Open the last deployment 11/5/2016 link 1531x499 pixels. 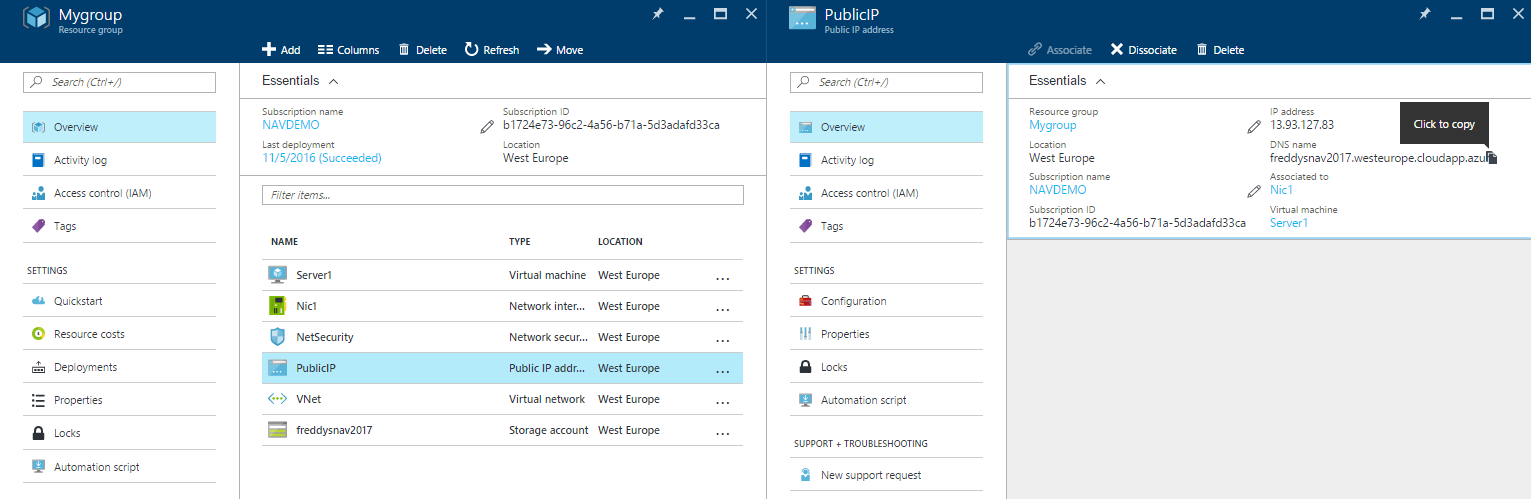321,158
